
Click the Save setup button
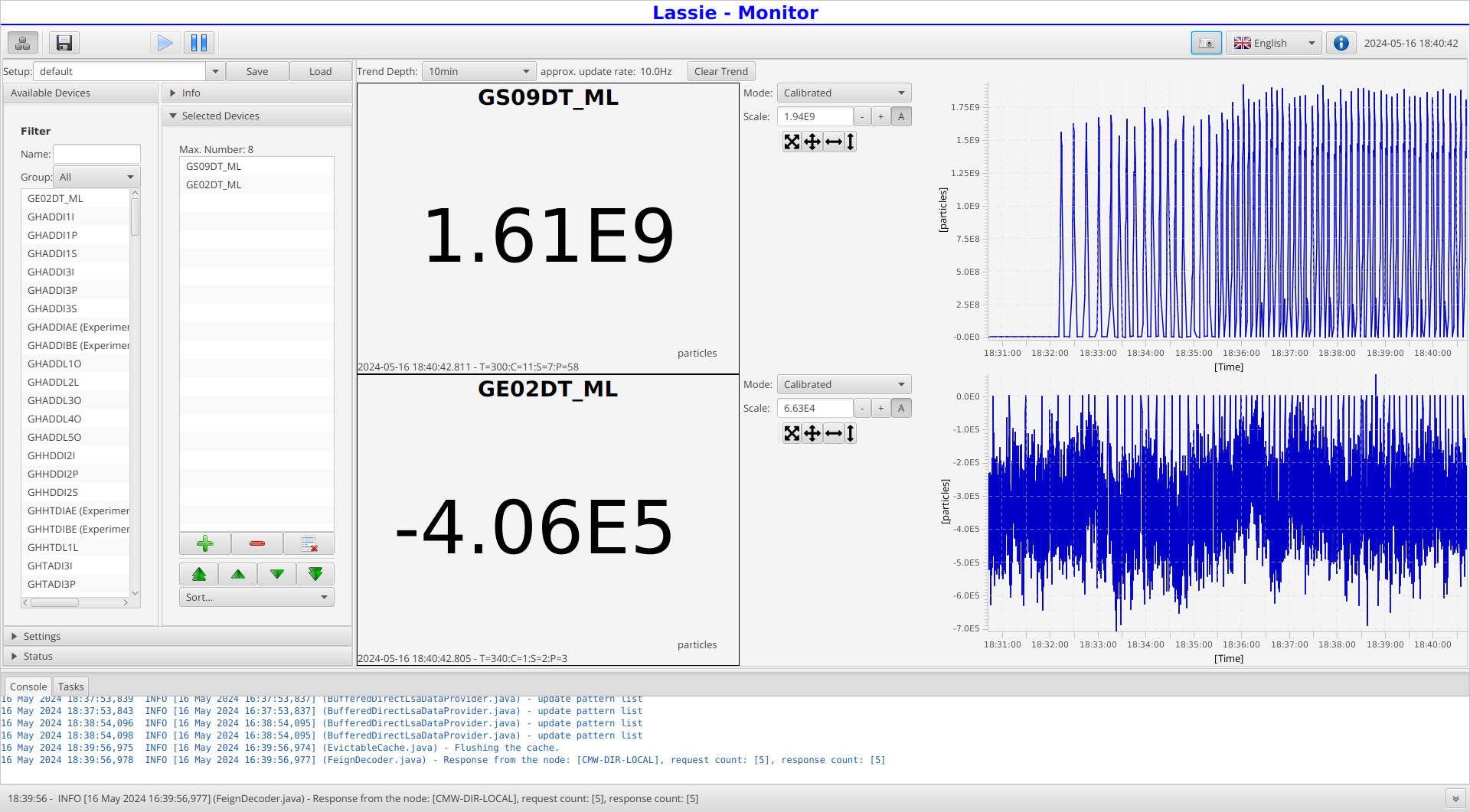pos(257,71)
